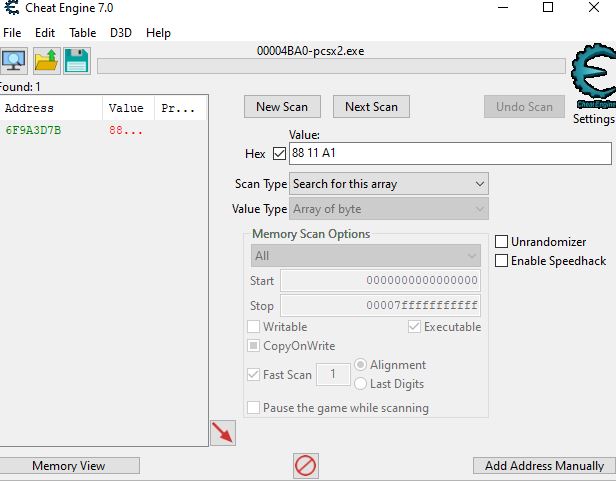Click the New Scan button

(x=282, y=106)
